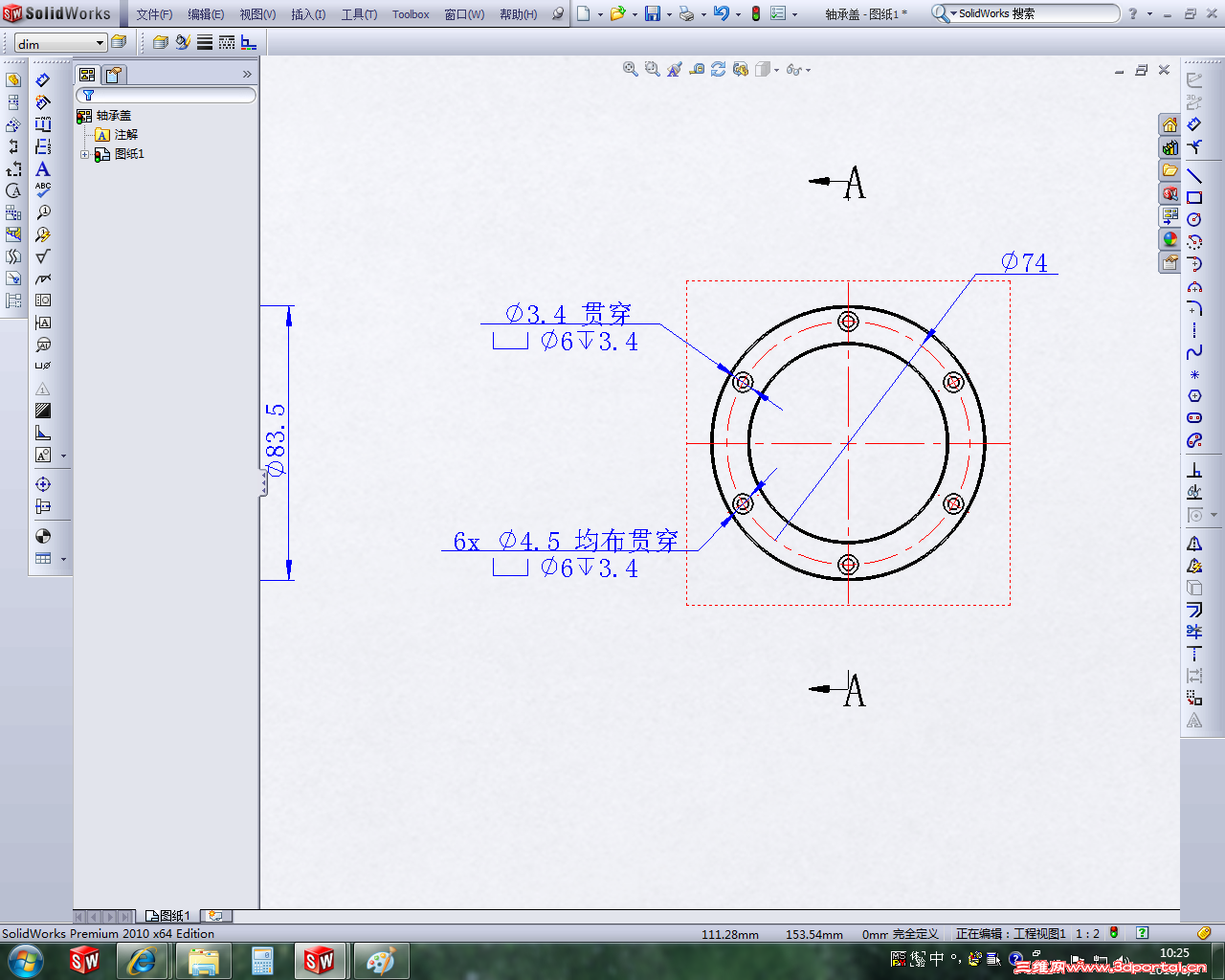Click the Centerline tool icon

43,506
